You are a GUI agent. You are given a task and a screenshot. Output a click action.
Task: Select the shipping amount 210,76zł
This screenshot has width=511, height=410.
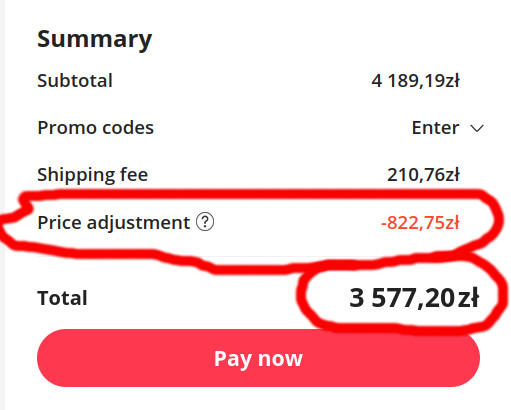click(x=423, y=175)
